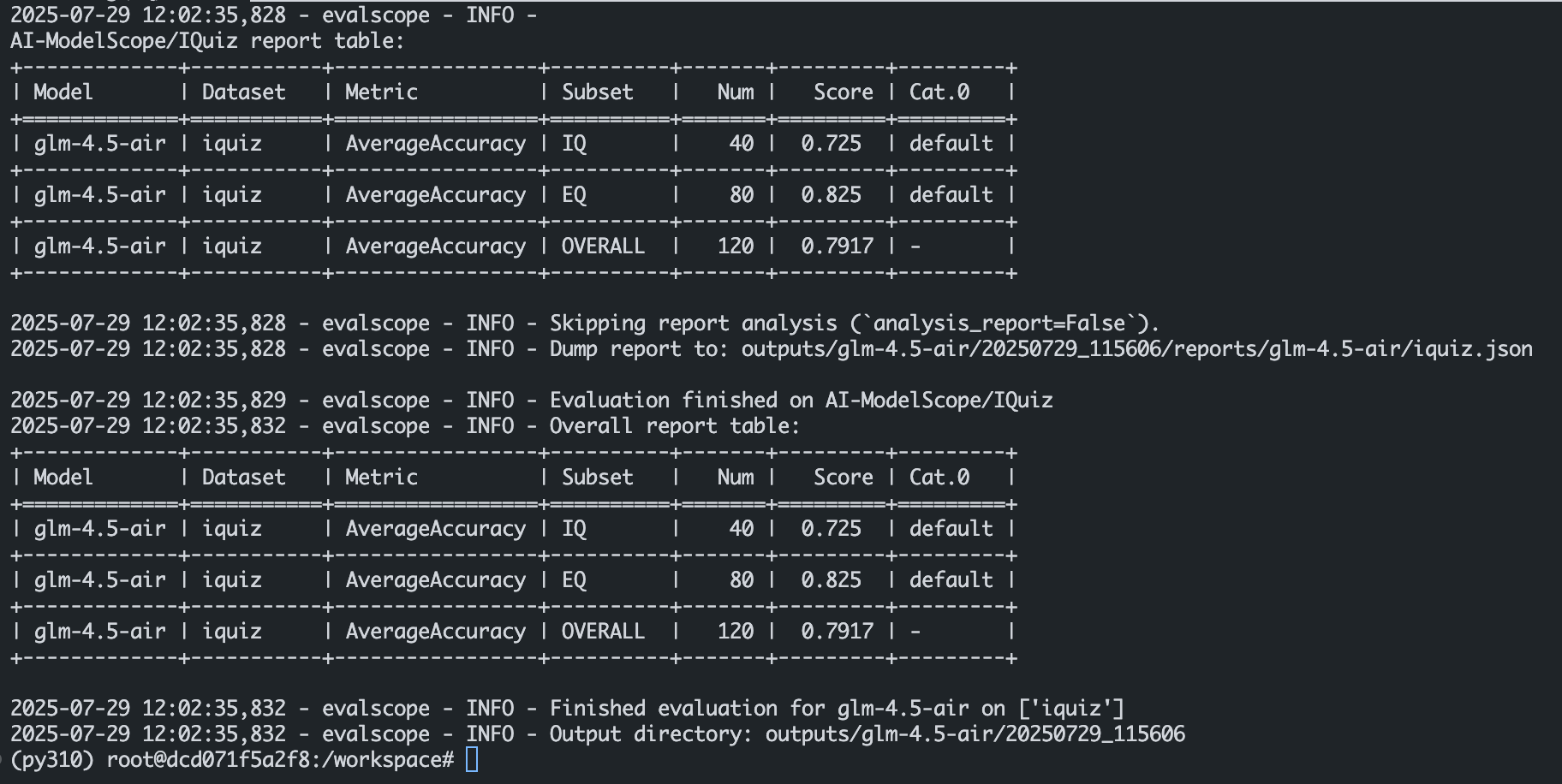The height and width of the screenshot is (784, 1562).
Task: Click the OVERALL subset in the second table
Action: [602, 631]
